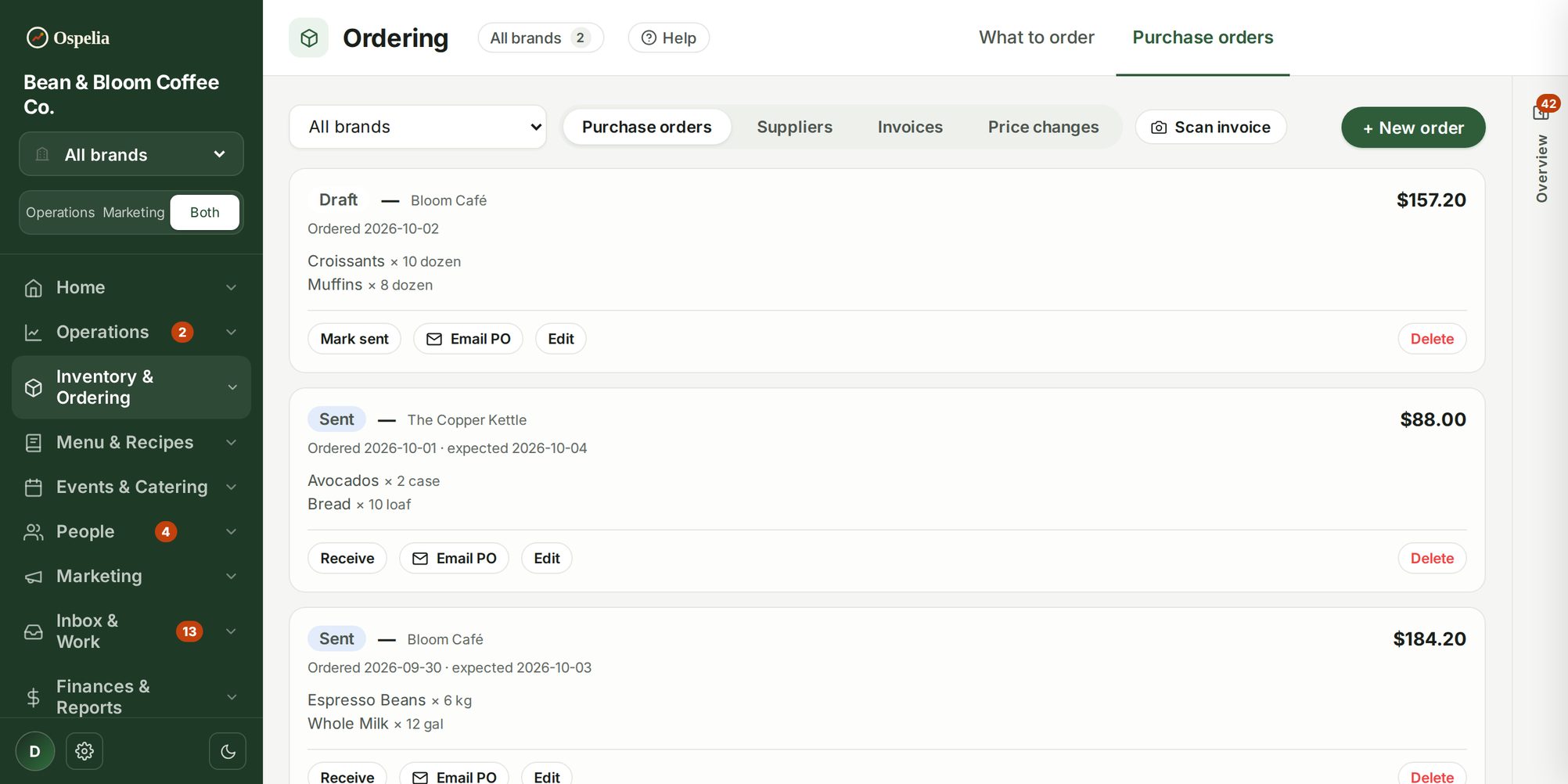Open Events & Catering calendar icon
The height and width of the screenshot is (784, 1568).
click(x=33, y=487)
